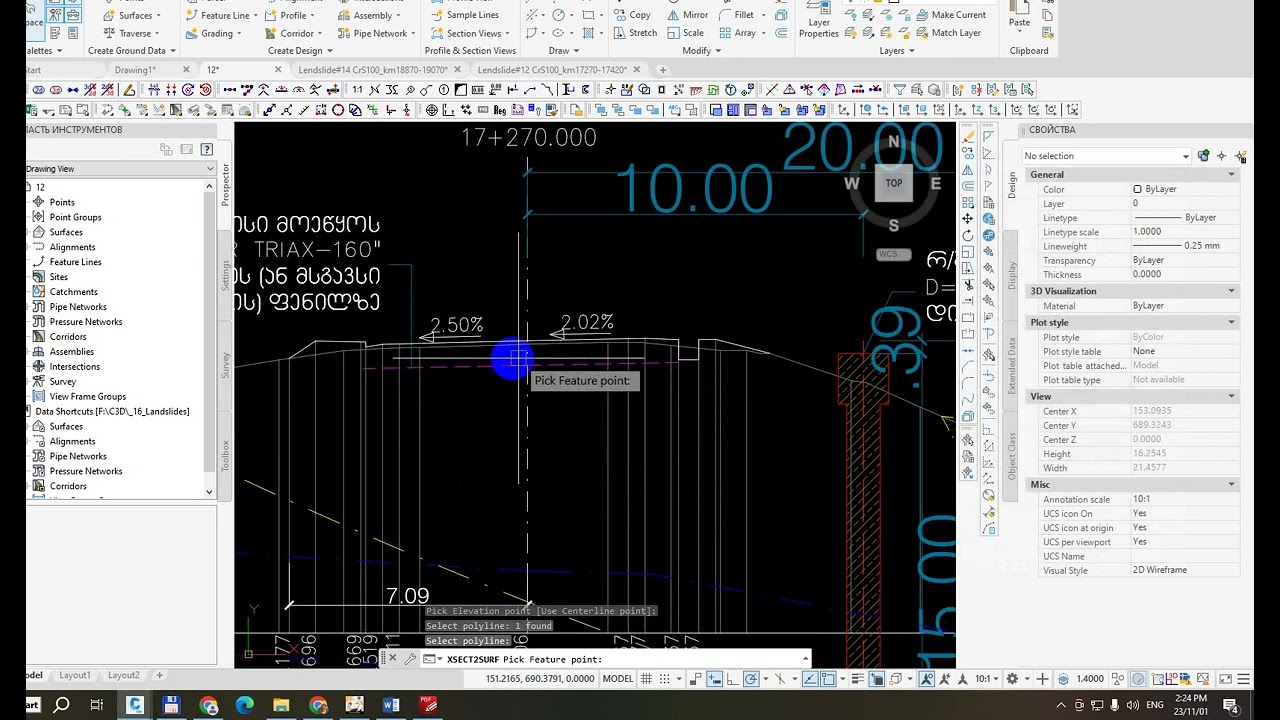The height and width of the screenshot is (720, 1280).
Task: Switch to the Layout1 tab
Action: pyautogui.click(x=75, y=675)
